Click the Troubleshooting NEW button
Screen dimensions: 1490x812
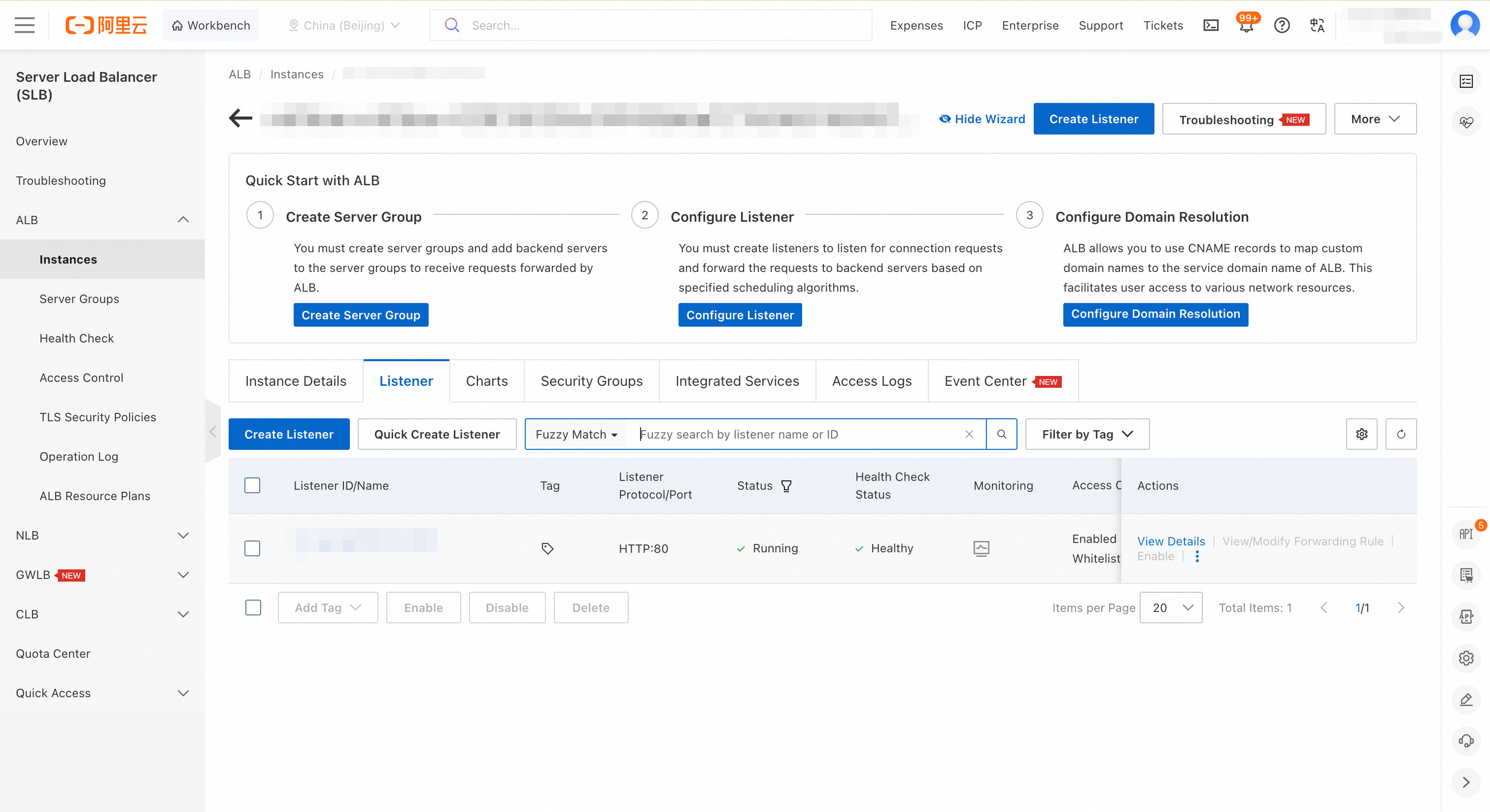pos(1244,119)
